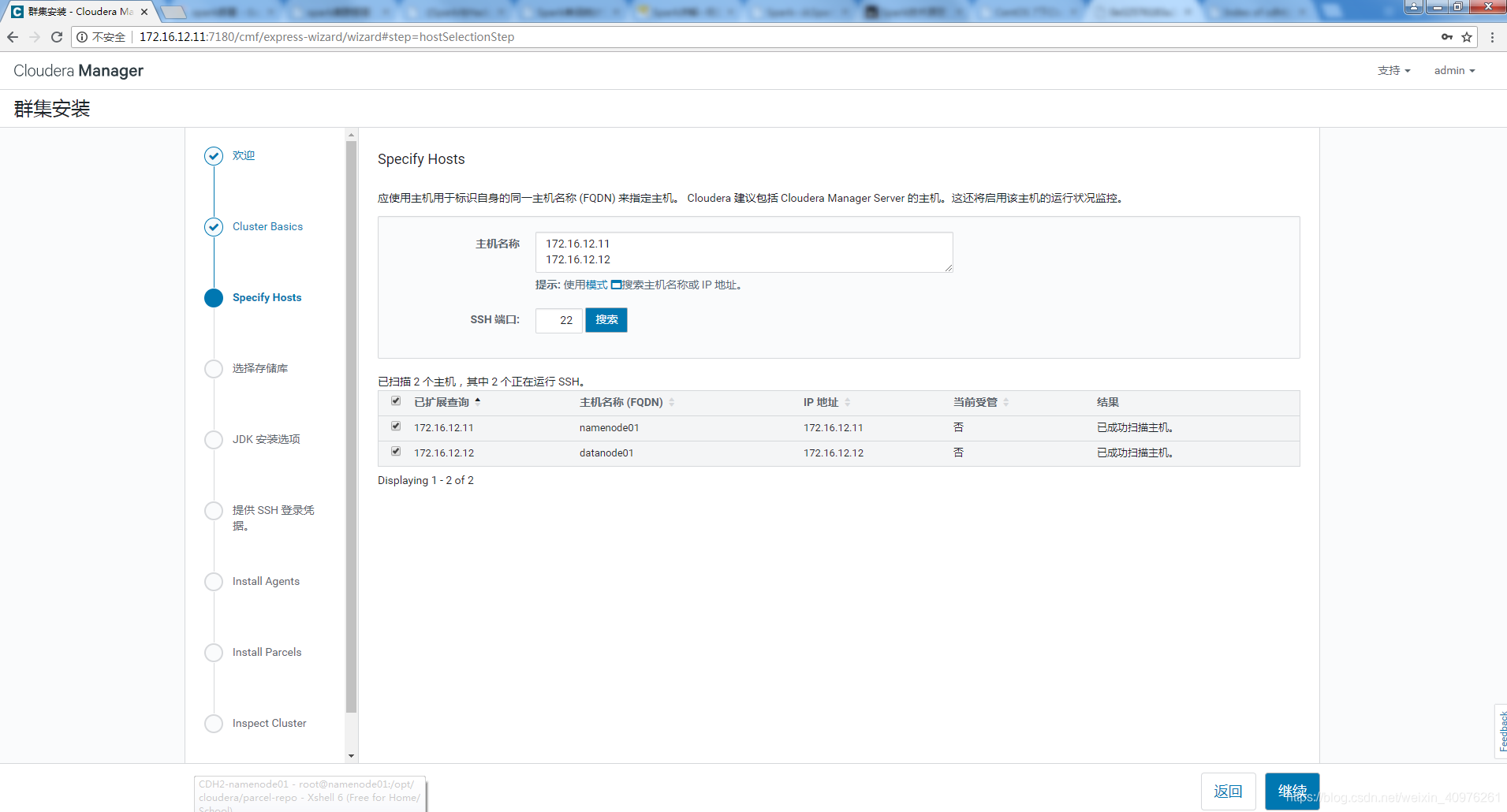Click the 模式 pattern link
Image resolution: width=1507 pixels, height=812 pixels.
[x=596, y=285]
